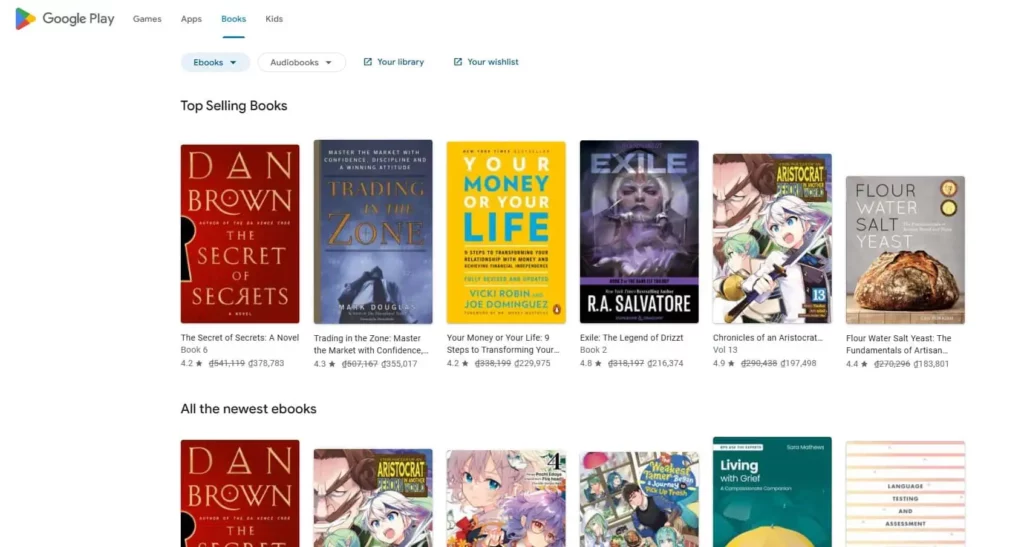Open Your Money or Your Life cover
The height and width of the screenshot is (547, 1024).
(x=506, y=232)
